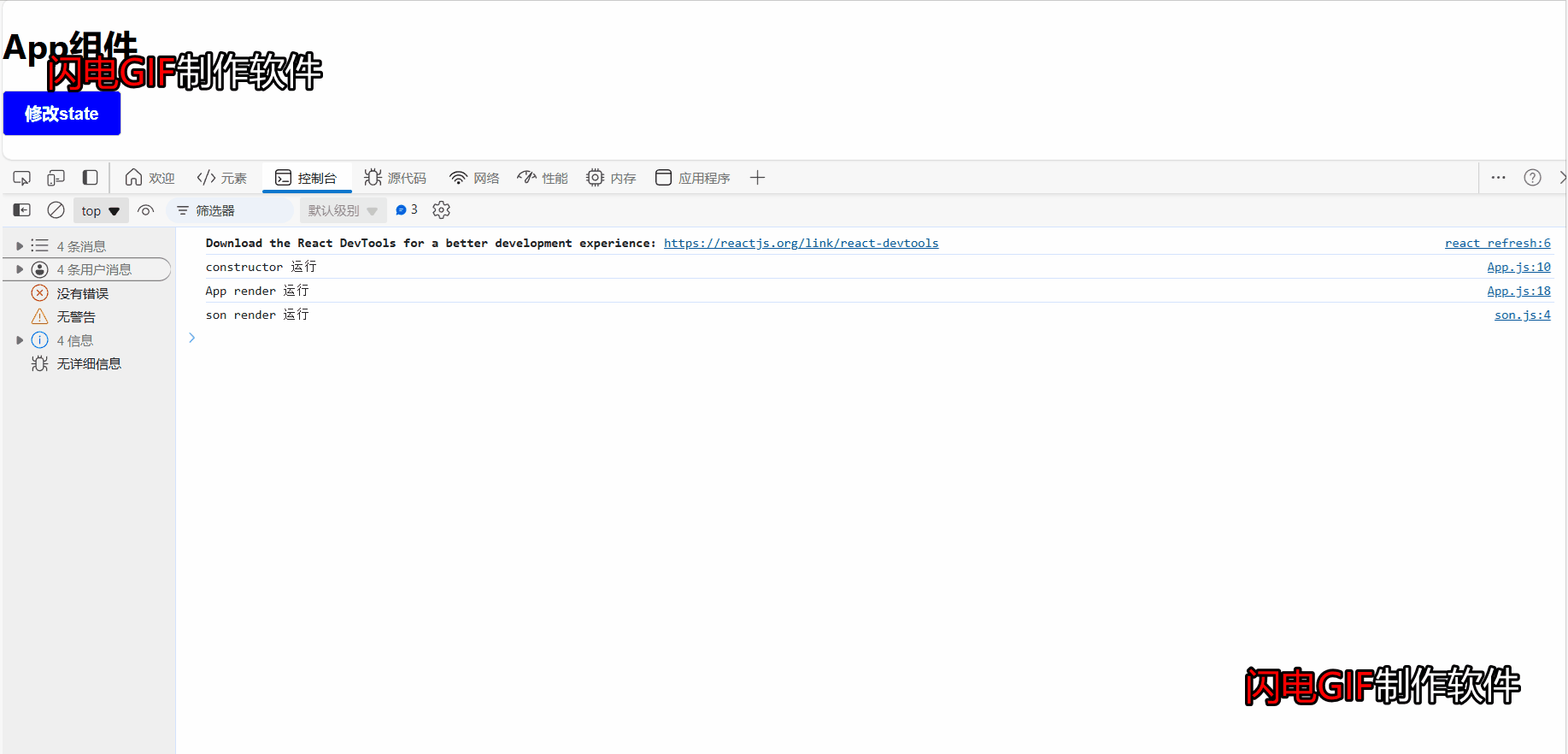1568x754 pixels.
Task: Click the bug icon beside 无详细信息
Action: 39,364
